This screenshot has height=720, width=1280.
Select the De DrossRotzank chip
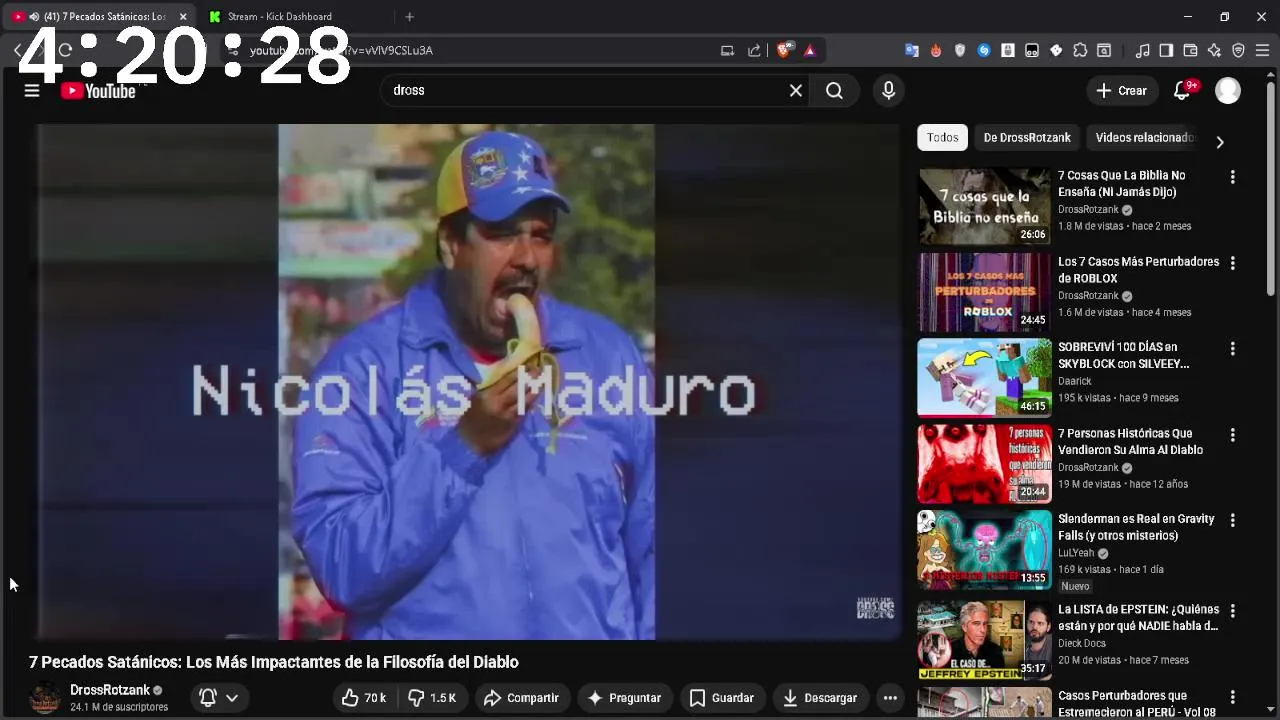click(x=1027, y=138)
